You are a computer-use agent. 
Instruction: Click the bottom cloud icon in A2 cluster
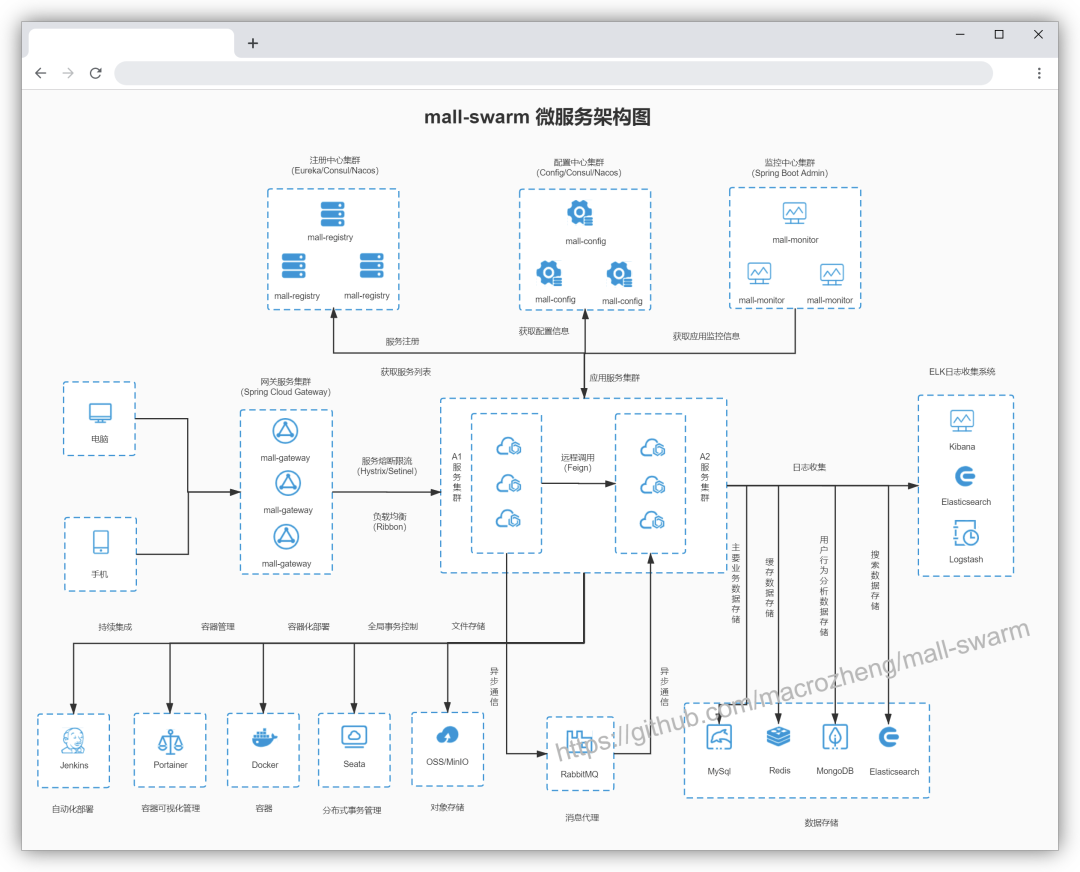click(x=652, y=519)
